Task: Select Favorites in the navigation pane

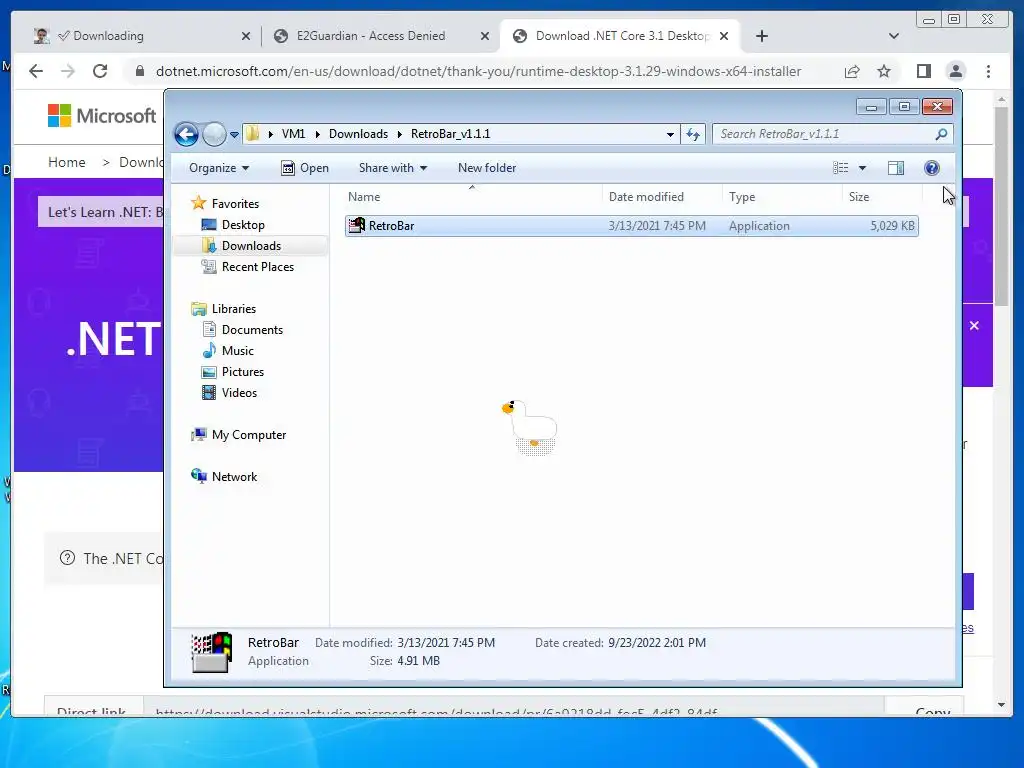Action: (x=225, y=204)
